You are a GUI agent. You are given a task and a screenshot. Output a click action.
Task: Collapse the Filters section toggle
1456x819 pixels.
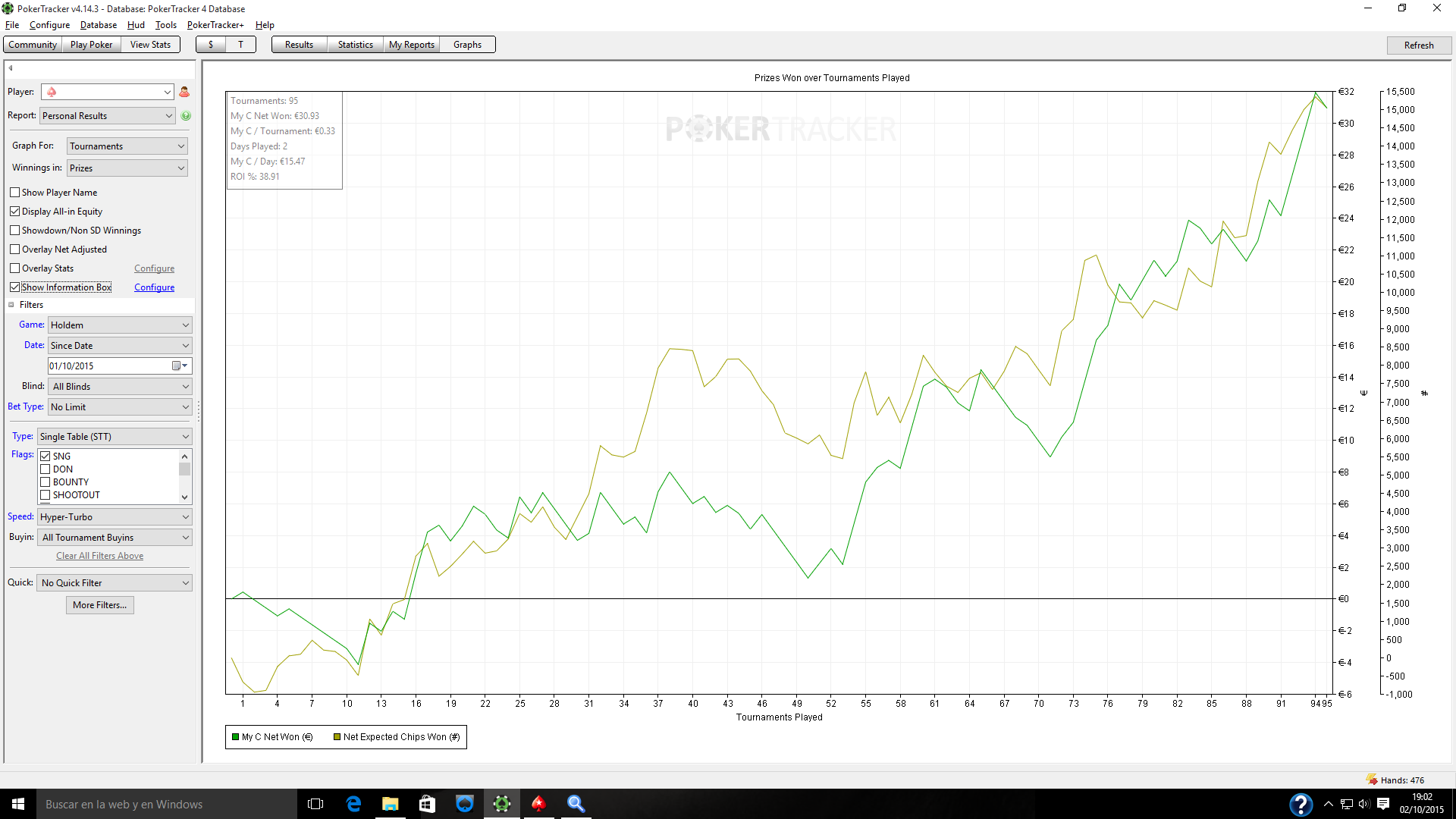pyautogui.click(x=11, y=305)
